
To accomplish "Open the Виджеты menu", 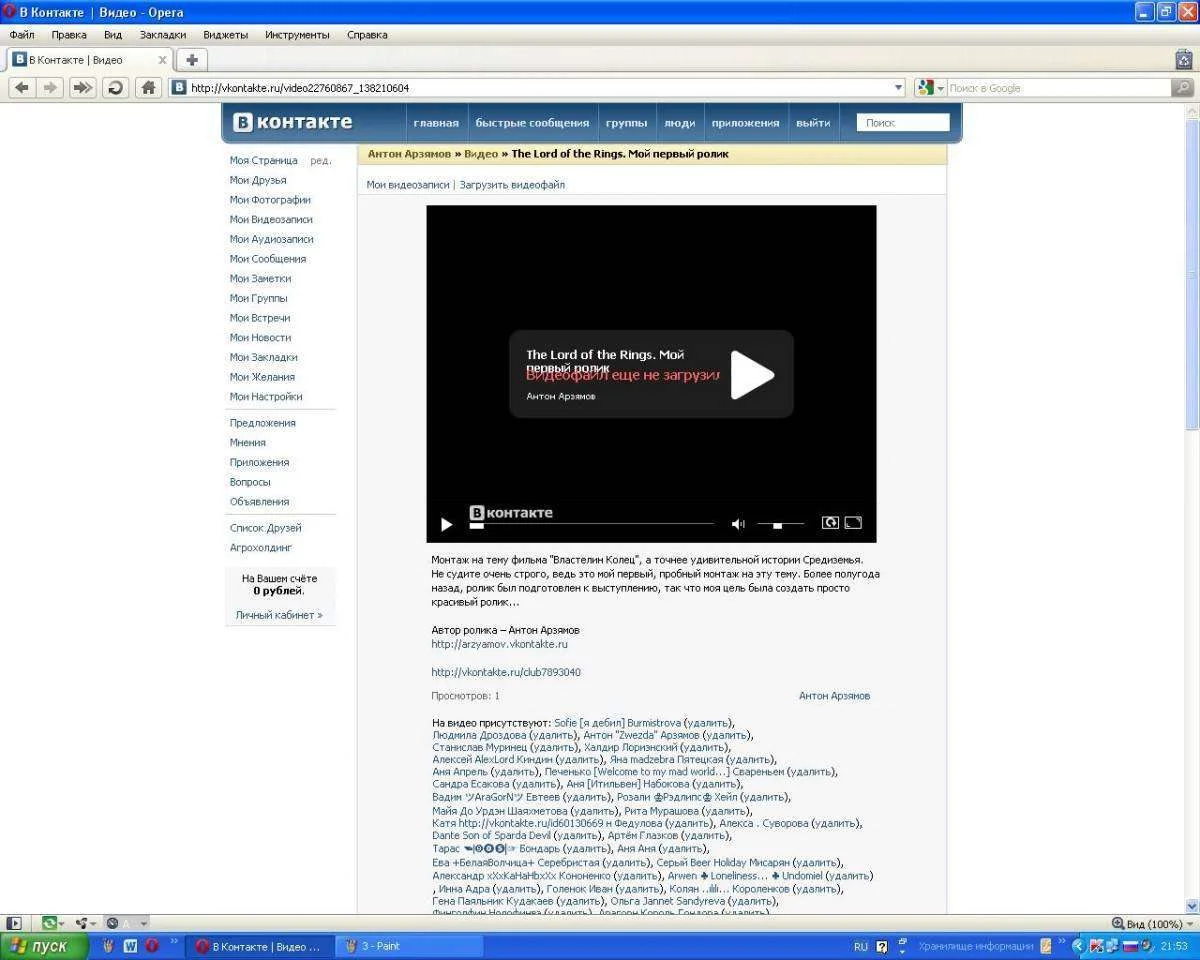I will click(x=226, y=34).
